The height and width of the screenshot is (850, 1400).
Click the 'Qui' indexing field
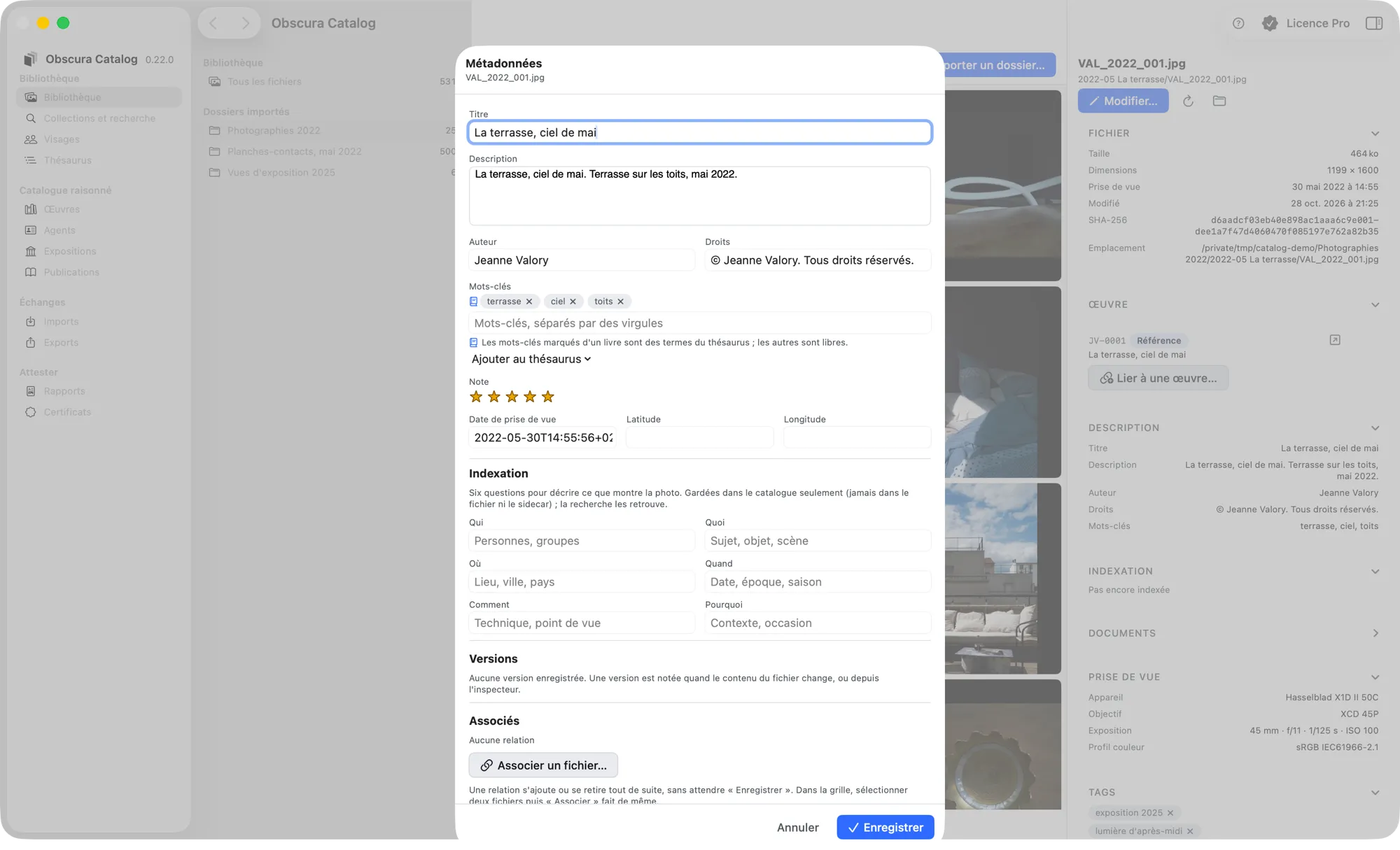tap(581, 541)
